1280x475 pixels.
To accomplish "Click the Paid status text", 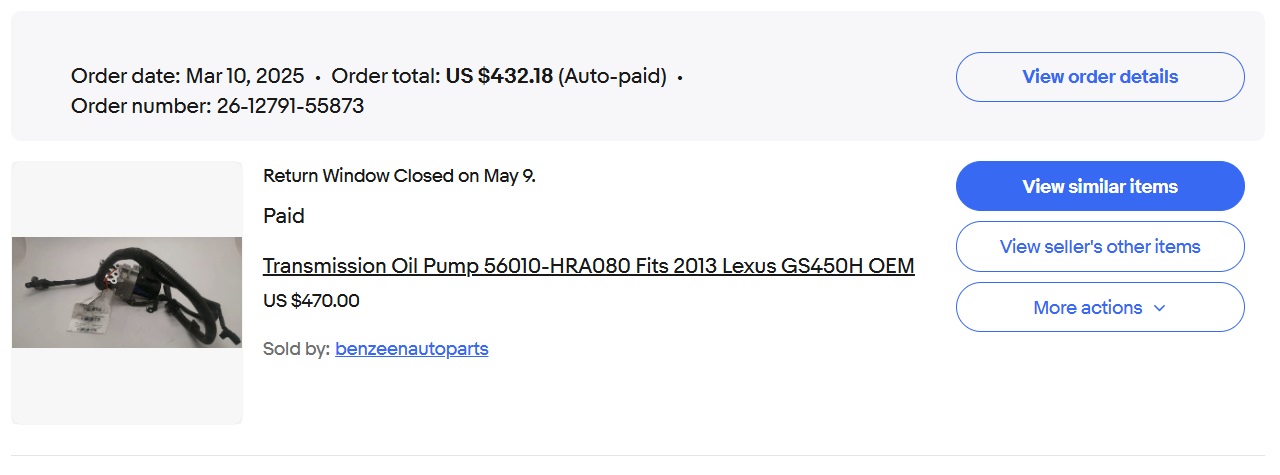I will point(284,216).
